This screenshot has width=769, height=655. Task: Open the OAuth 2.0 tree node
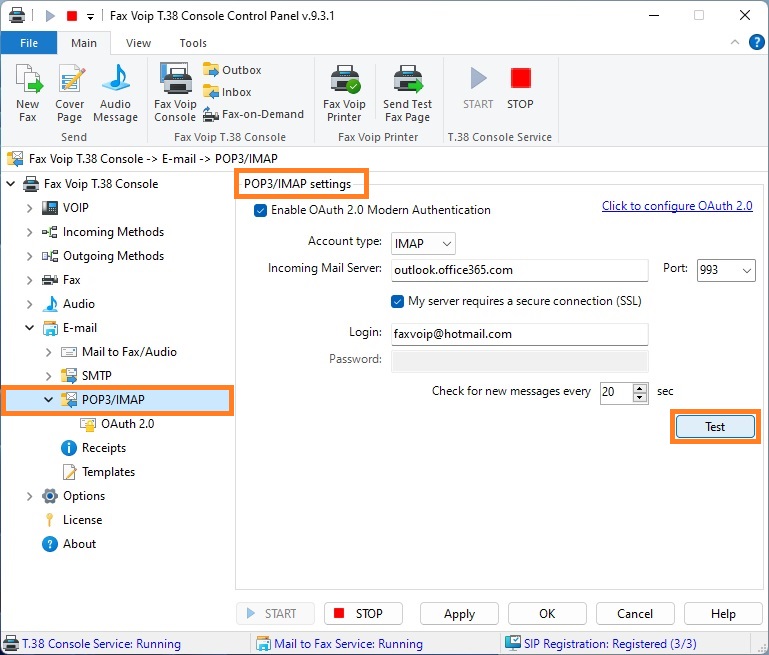coord(128,424)
